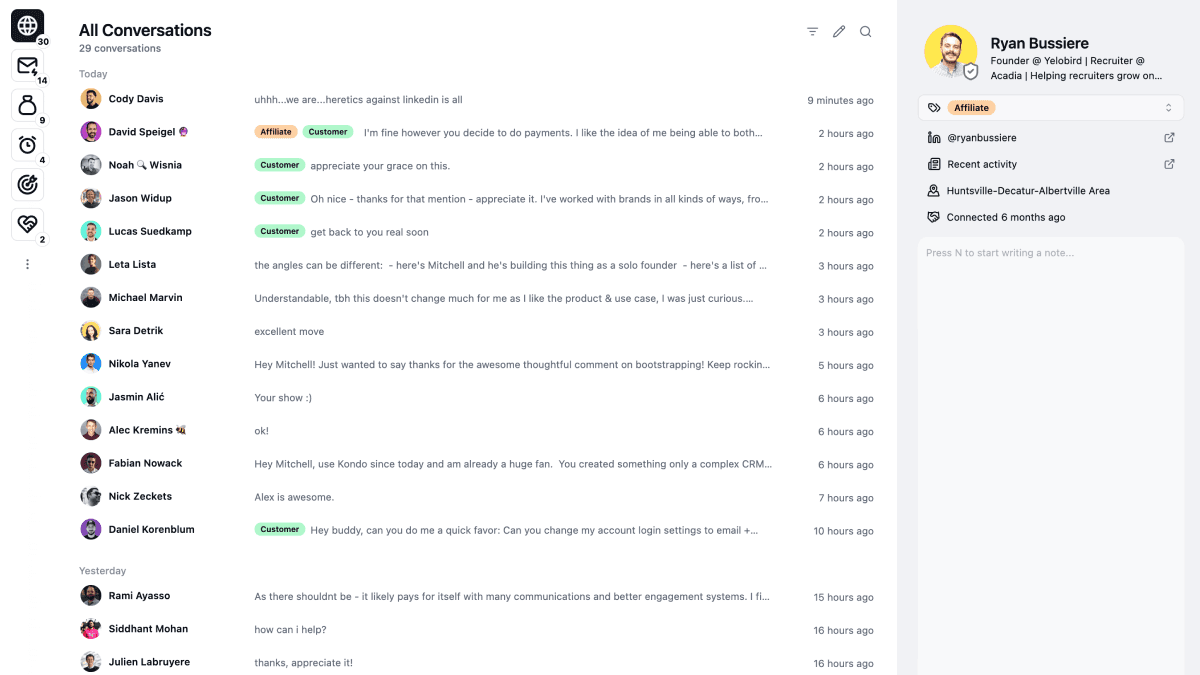This screenshot has height=675, width=1200.
Task: Change the Affiliate tag using its selector
Action: 1168,107
